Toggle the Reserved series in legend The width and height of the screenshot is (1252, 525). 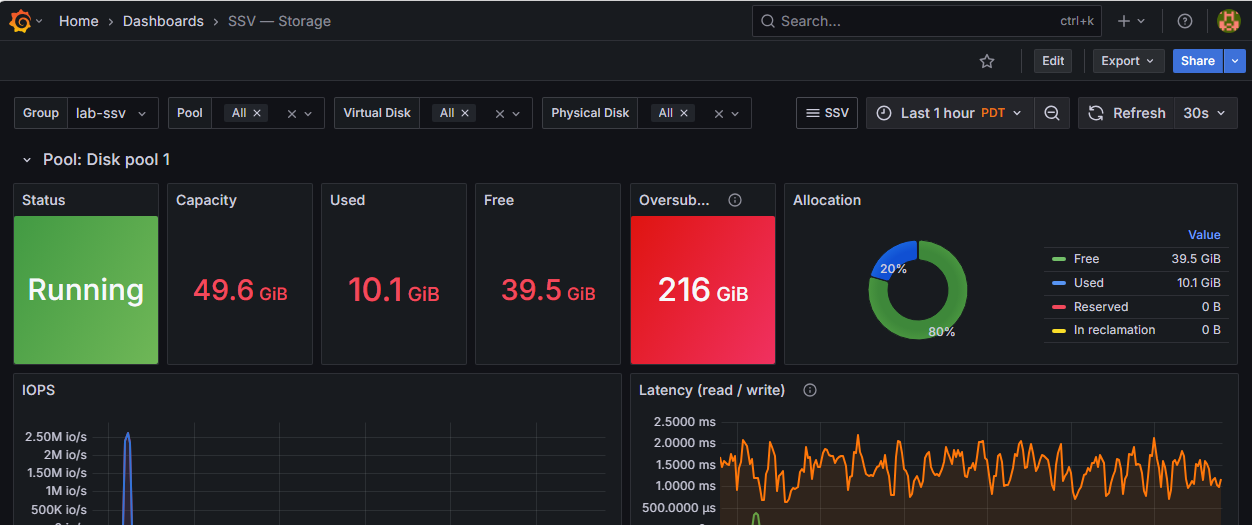(x=1100, y=307)
